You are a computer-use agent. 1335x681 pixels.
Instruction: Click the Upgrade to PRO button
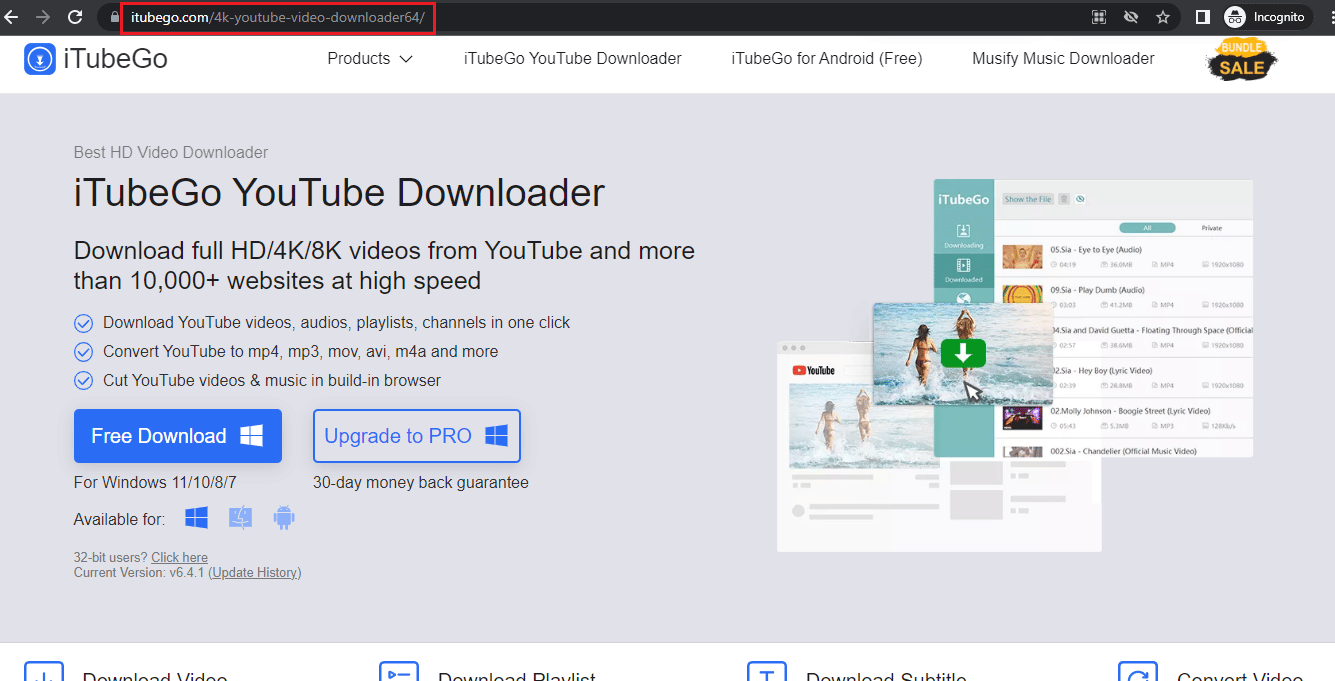tap(417, 436)
